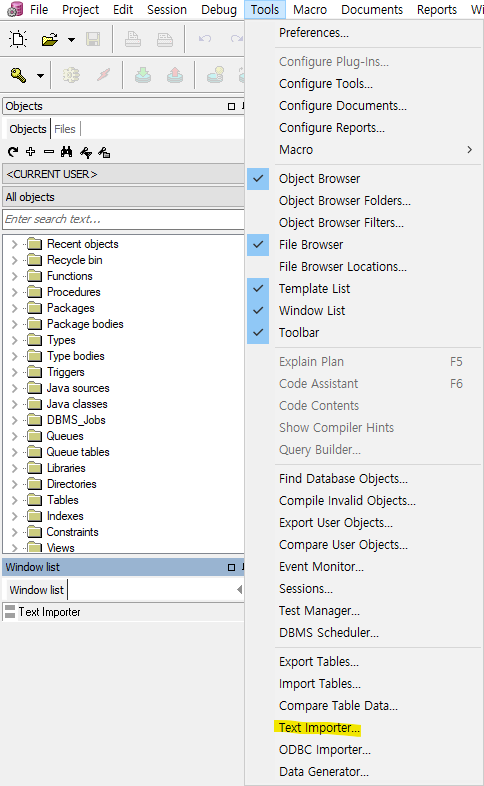Click the Refresh objects icon
Screen dimensions: 484x786
(x=13, y=152)
